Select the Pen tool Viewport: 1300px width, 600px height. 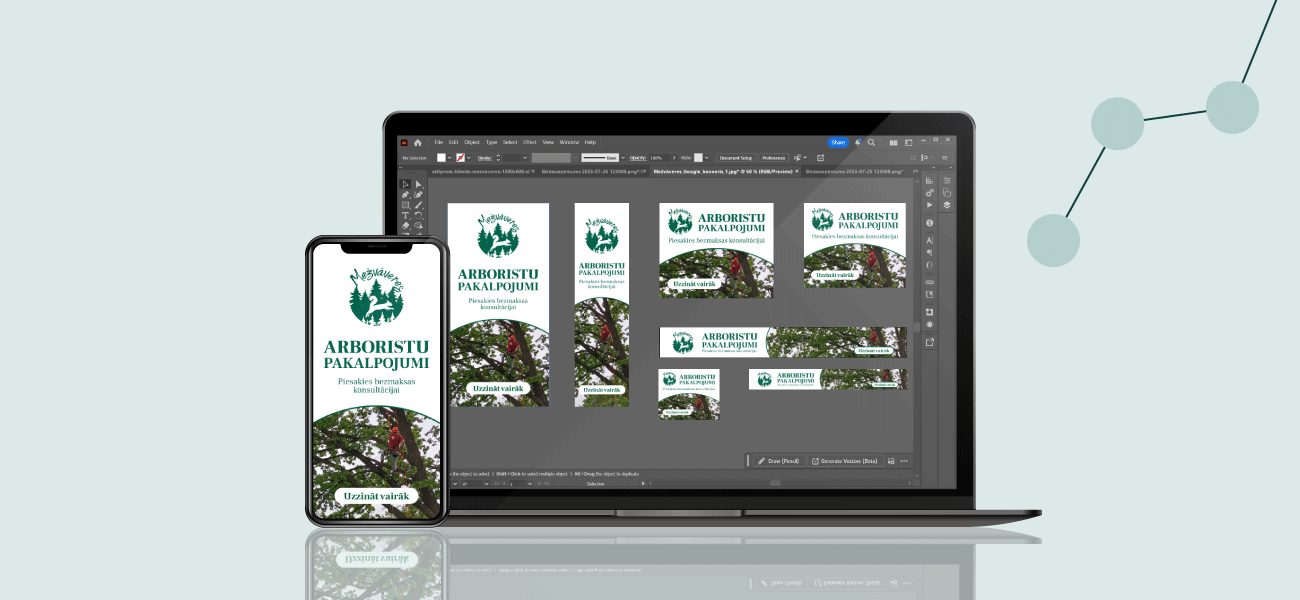[x=405, y=195]
